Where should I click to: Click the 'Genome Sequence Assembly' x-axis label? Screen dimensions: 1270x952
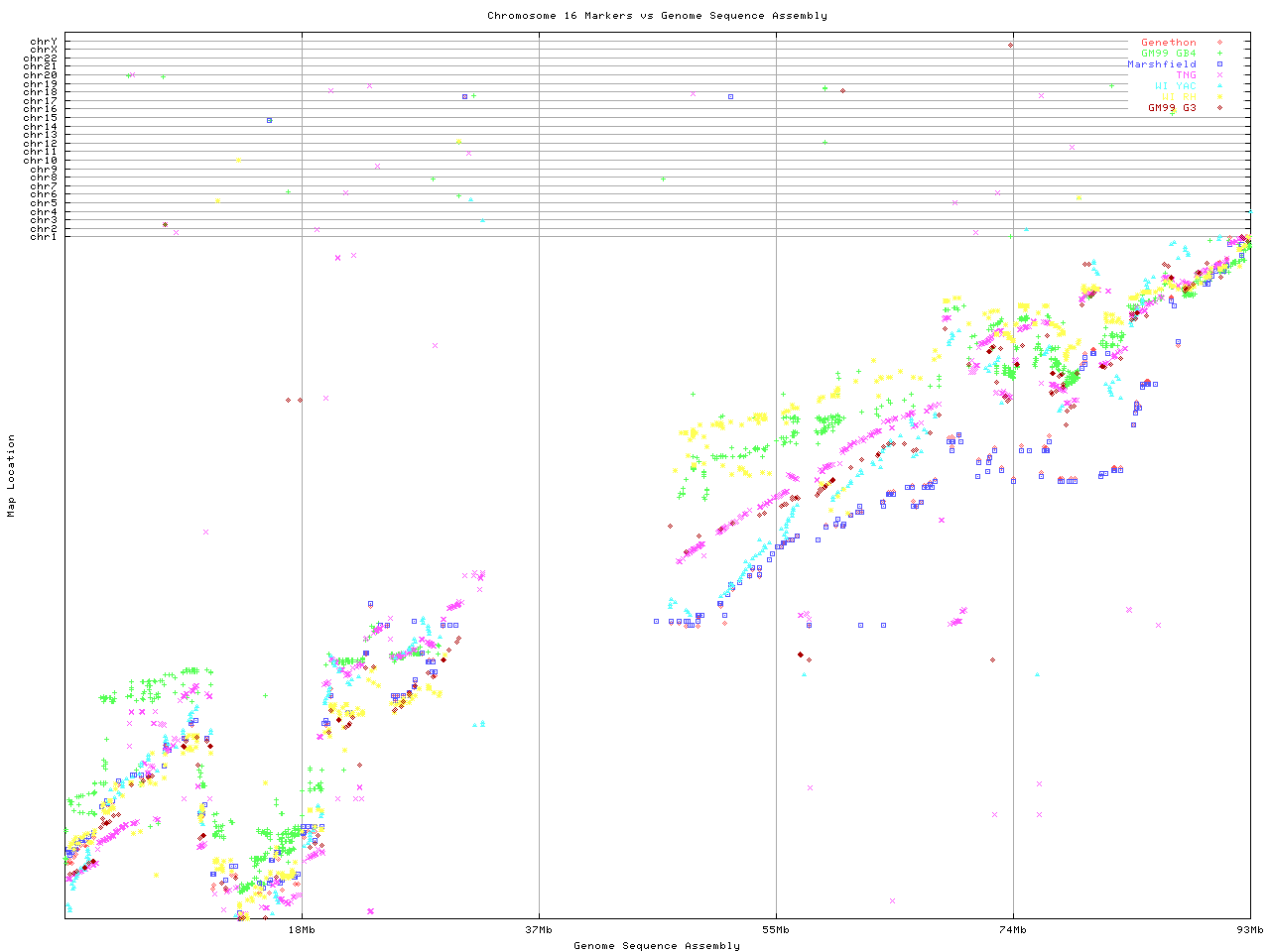(657, 945)
